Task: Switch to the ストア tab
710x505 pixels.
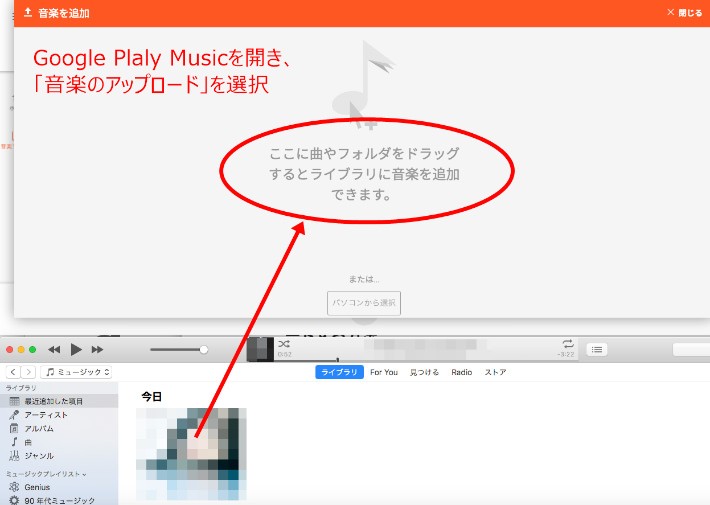Action: tap(495, 372)
